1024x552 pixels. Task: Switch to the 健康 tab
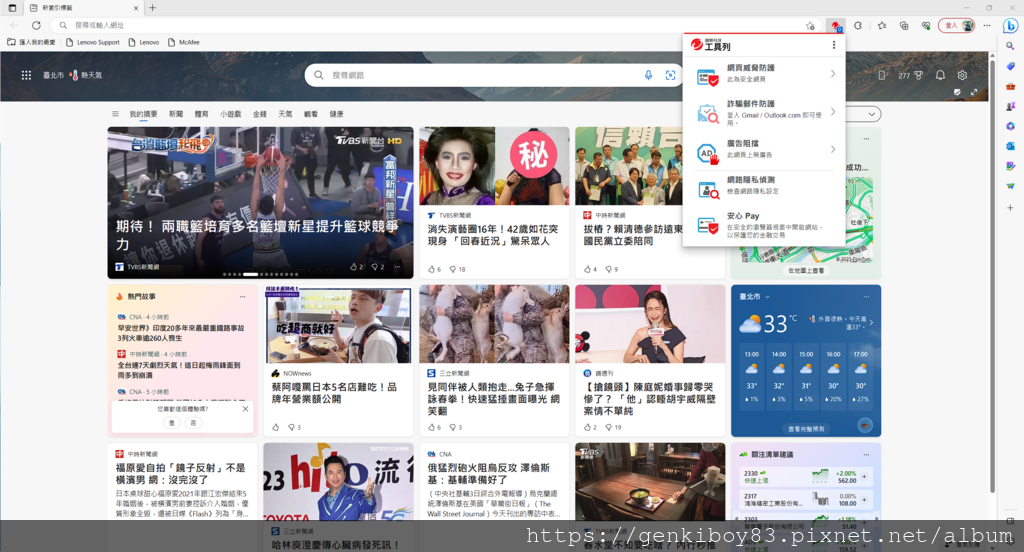[336, 114]
